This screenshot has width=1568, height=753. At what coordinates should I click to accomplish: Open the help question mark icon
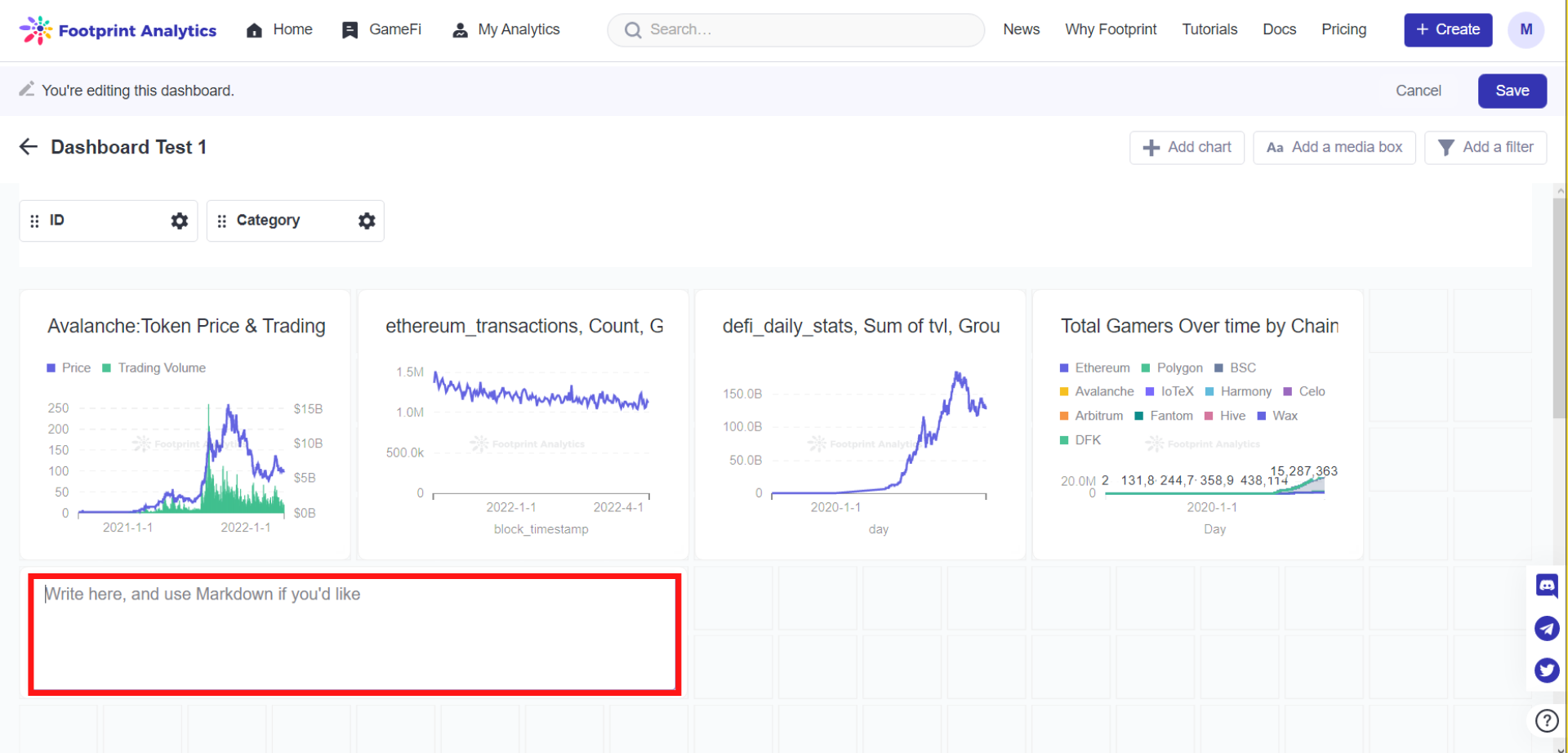pos(1547,720)
